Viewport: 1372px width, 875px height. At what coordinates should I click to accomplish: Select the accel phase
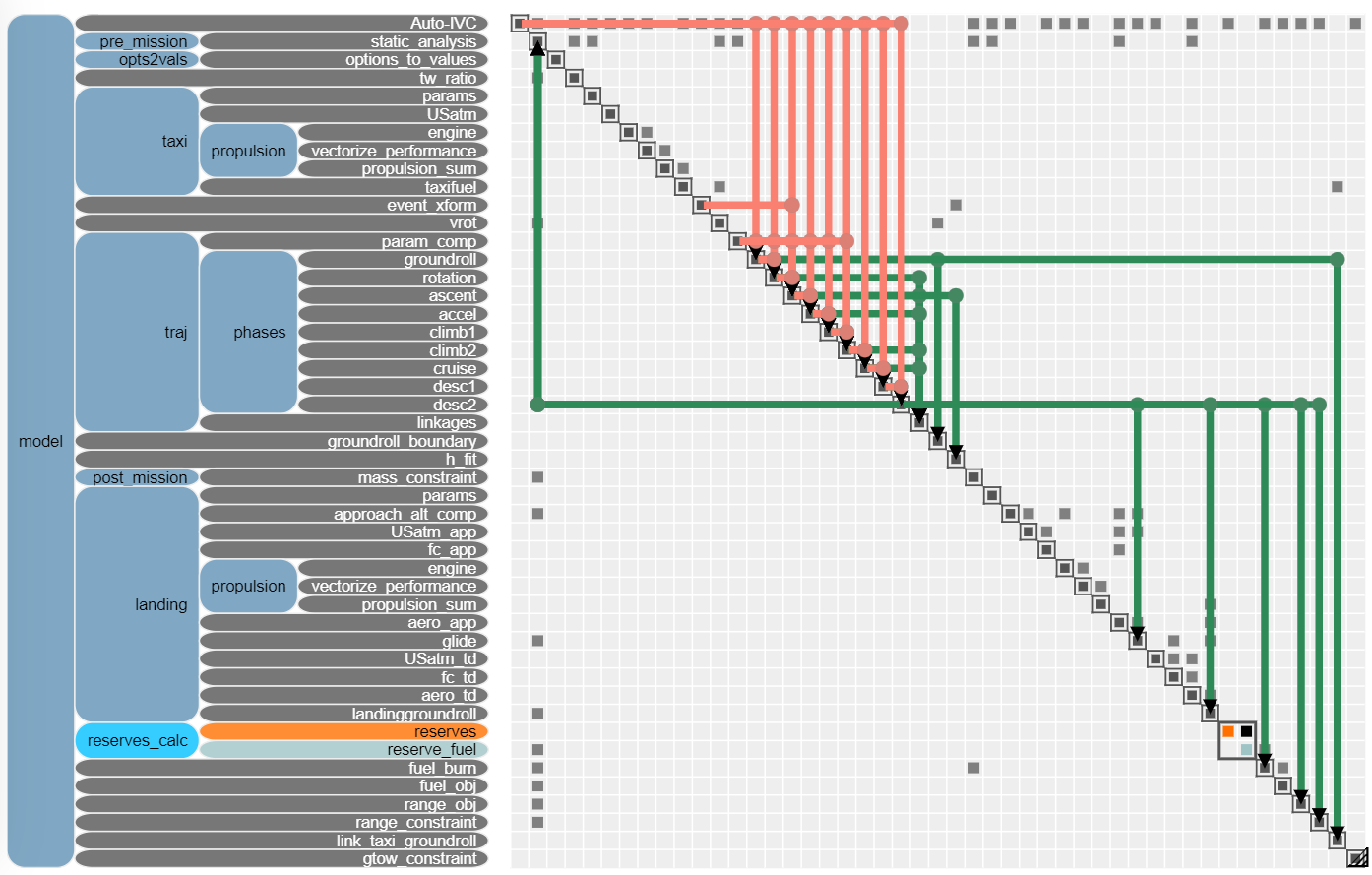[x=393, y=314]
